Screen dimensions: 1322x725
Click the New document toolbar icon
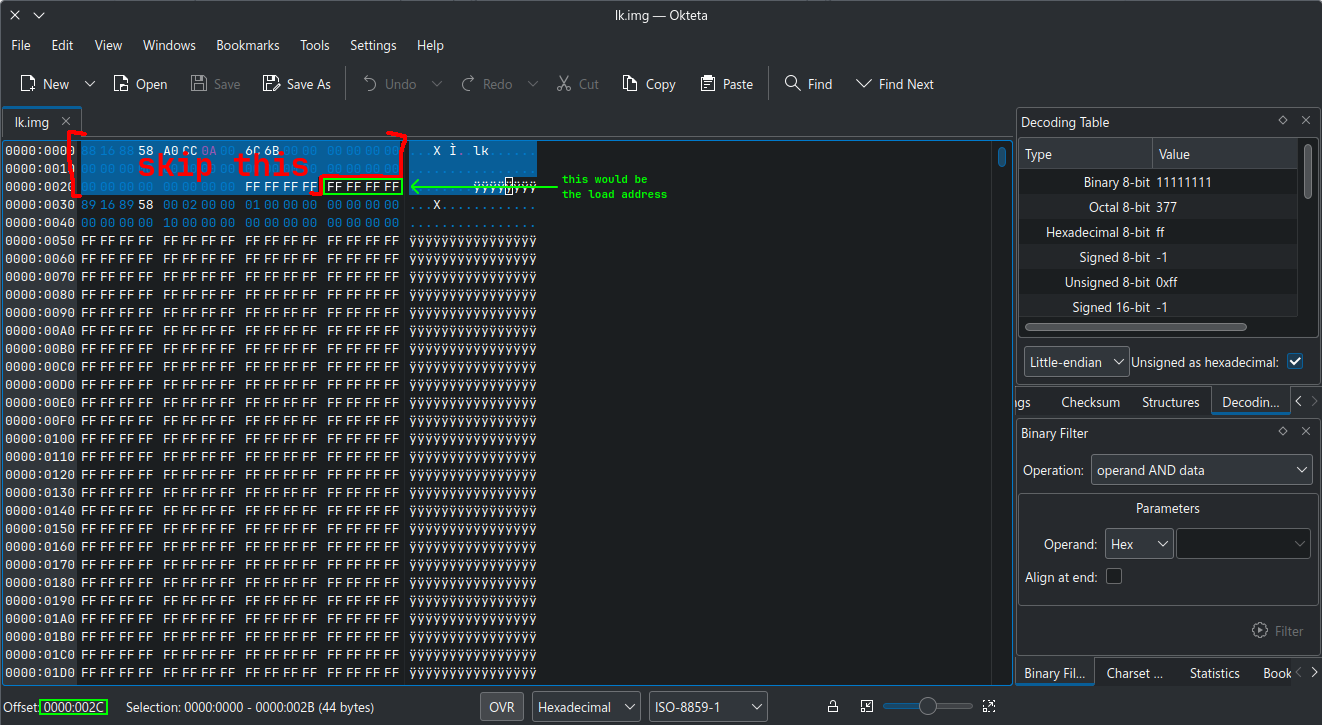pyautogui.click(x=29, y=84)
